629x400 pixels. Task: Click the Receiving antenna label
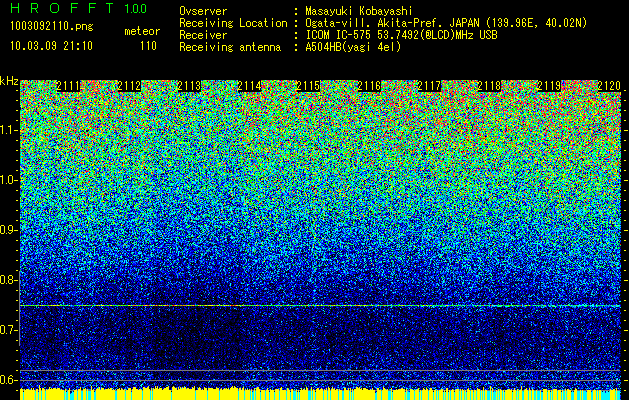230,47
